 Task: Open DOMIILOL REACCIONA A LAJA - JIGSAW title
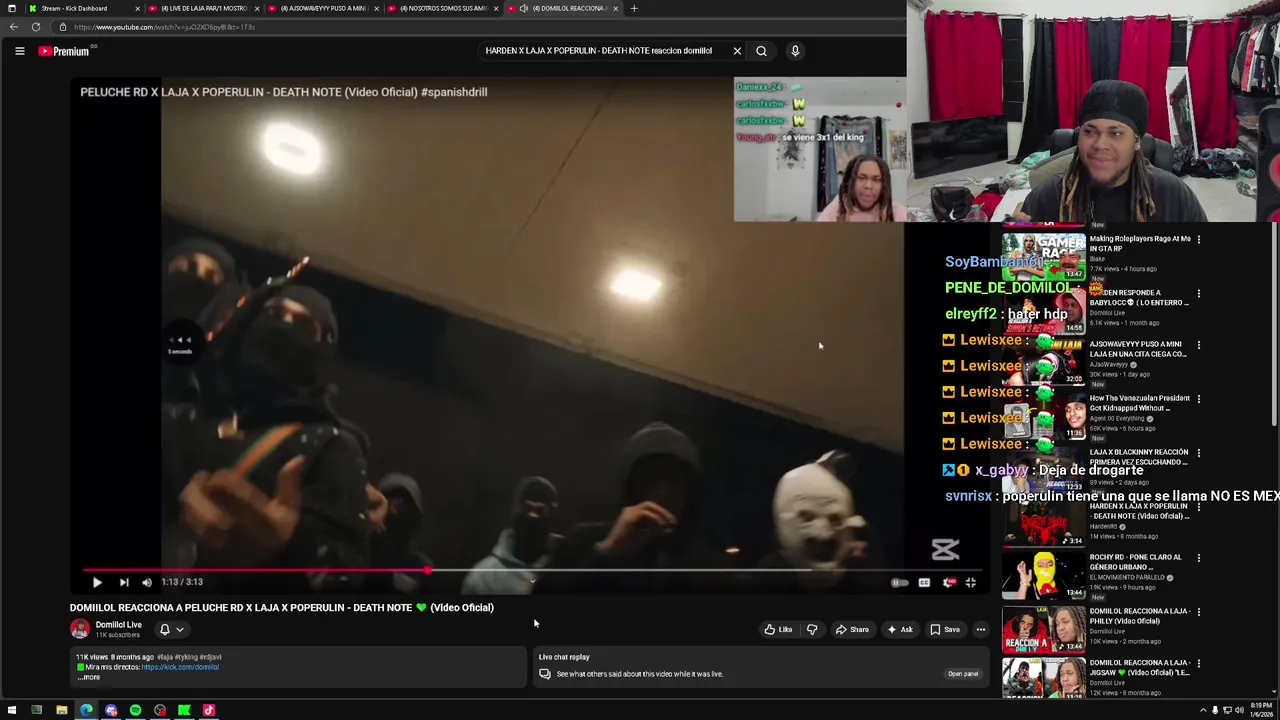(x=1139, y=668)
